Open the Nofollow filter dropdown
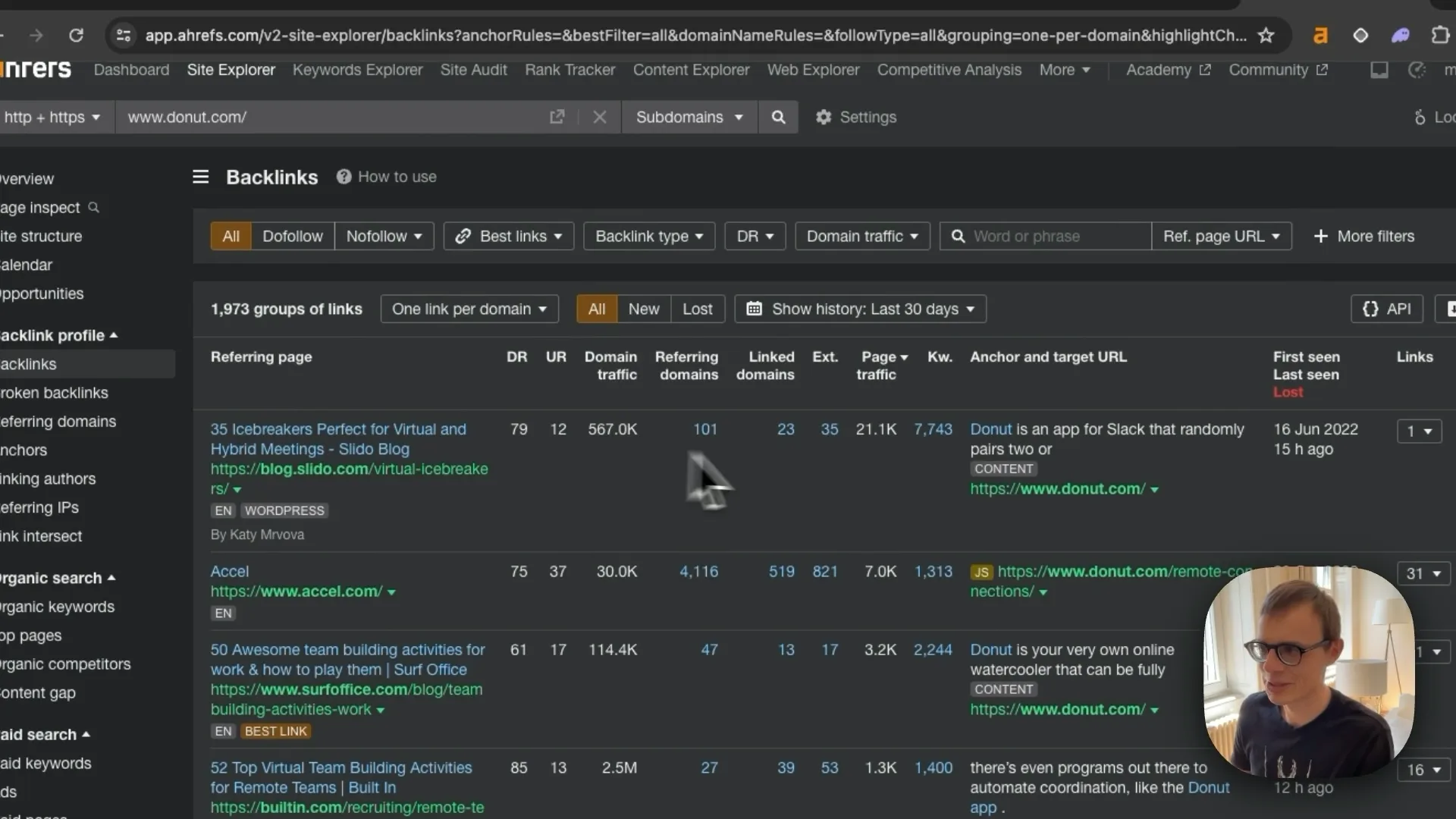This screenshot has height=819, width=1456. [x=384, y=236]
